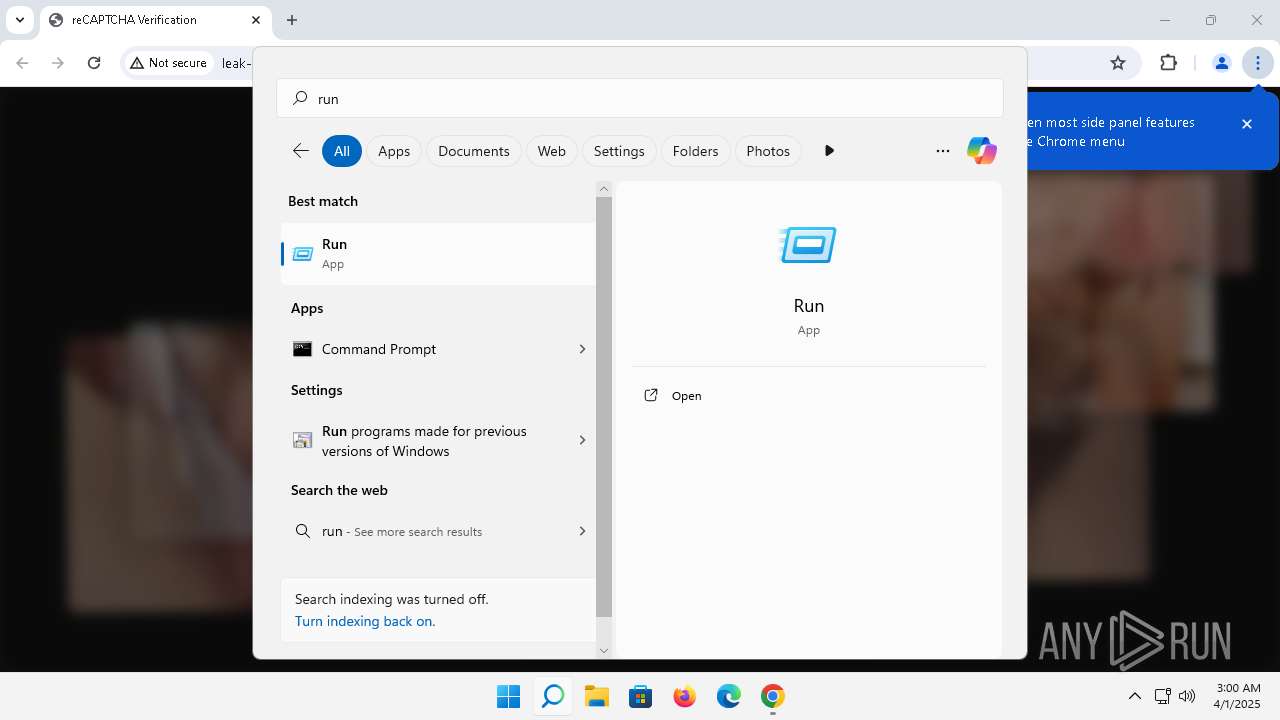
Task: Open Chrome tab search dropdown
Action: click(20, 20)
